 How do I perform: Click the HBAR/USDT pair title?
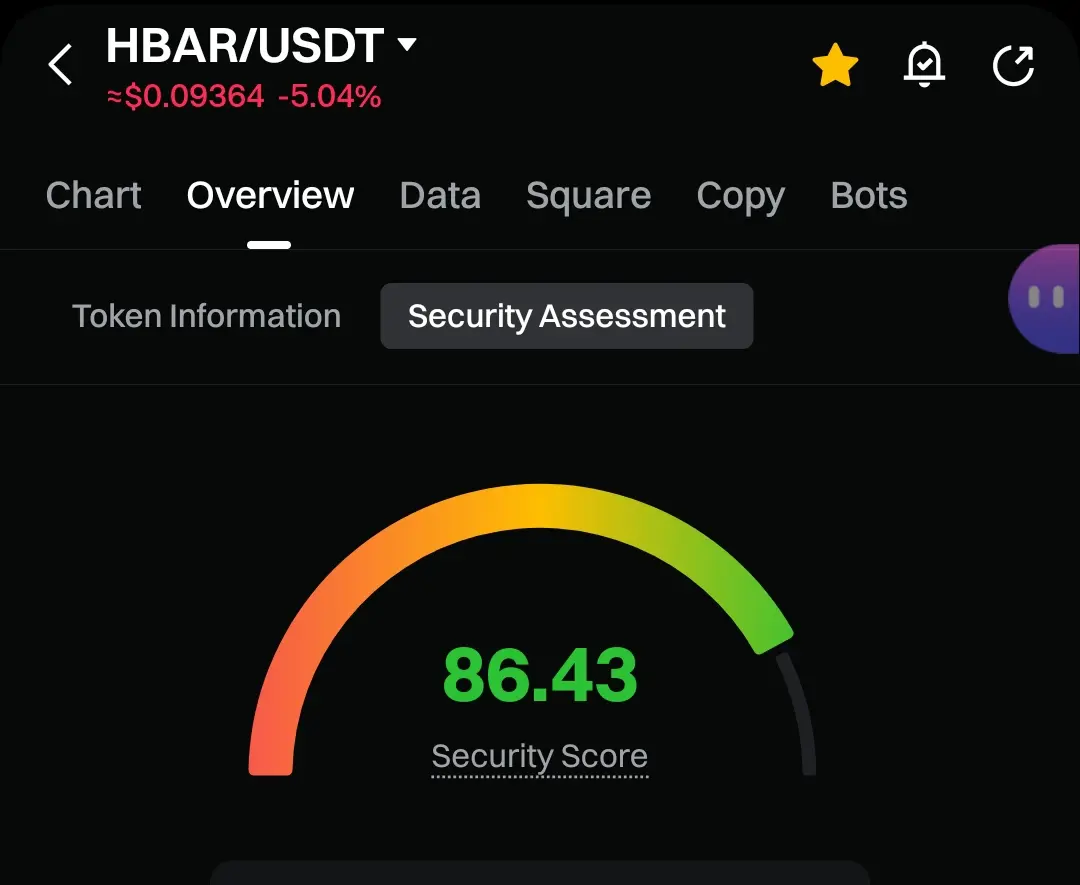click(x=245, y=46)
